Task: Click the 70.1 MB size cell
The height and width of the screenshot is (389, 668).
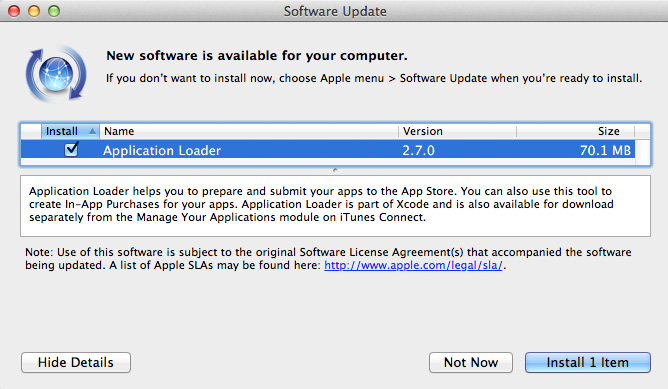Action: [605, 150]
